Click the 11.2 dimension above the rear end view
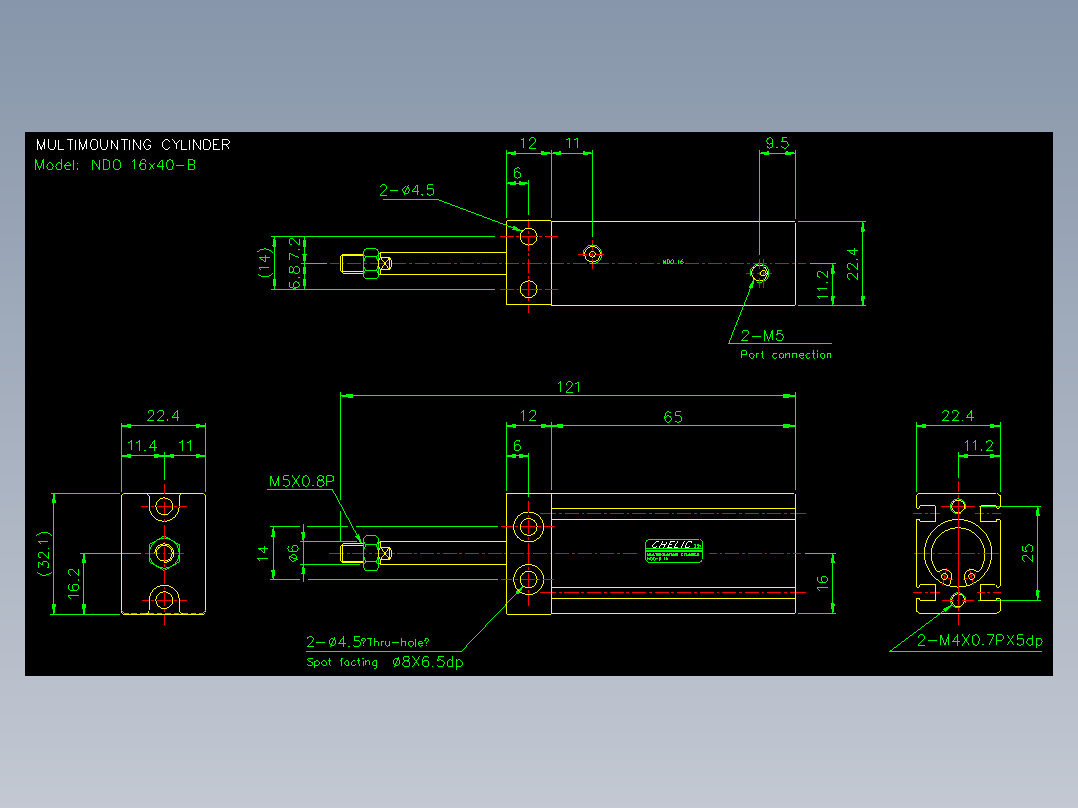This screenshot has width=1078, height=808. (x=978, y=446)
